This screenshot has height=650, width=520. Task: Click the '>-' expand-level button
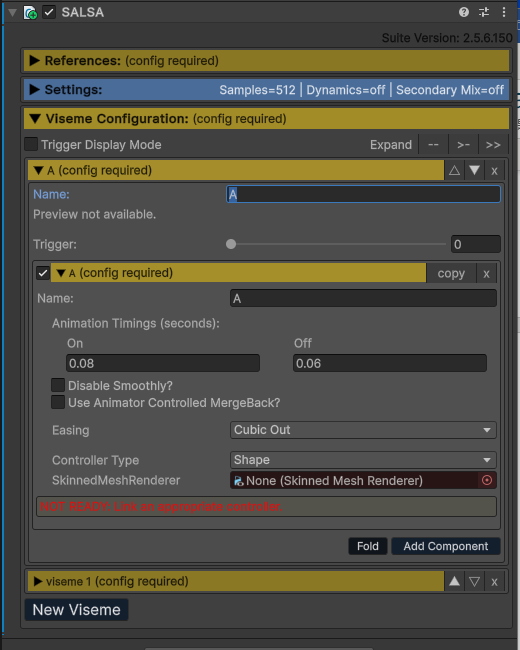[x=463, y=145]
